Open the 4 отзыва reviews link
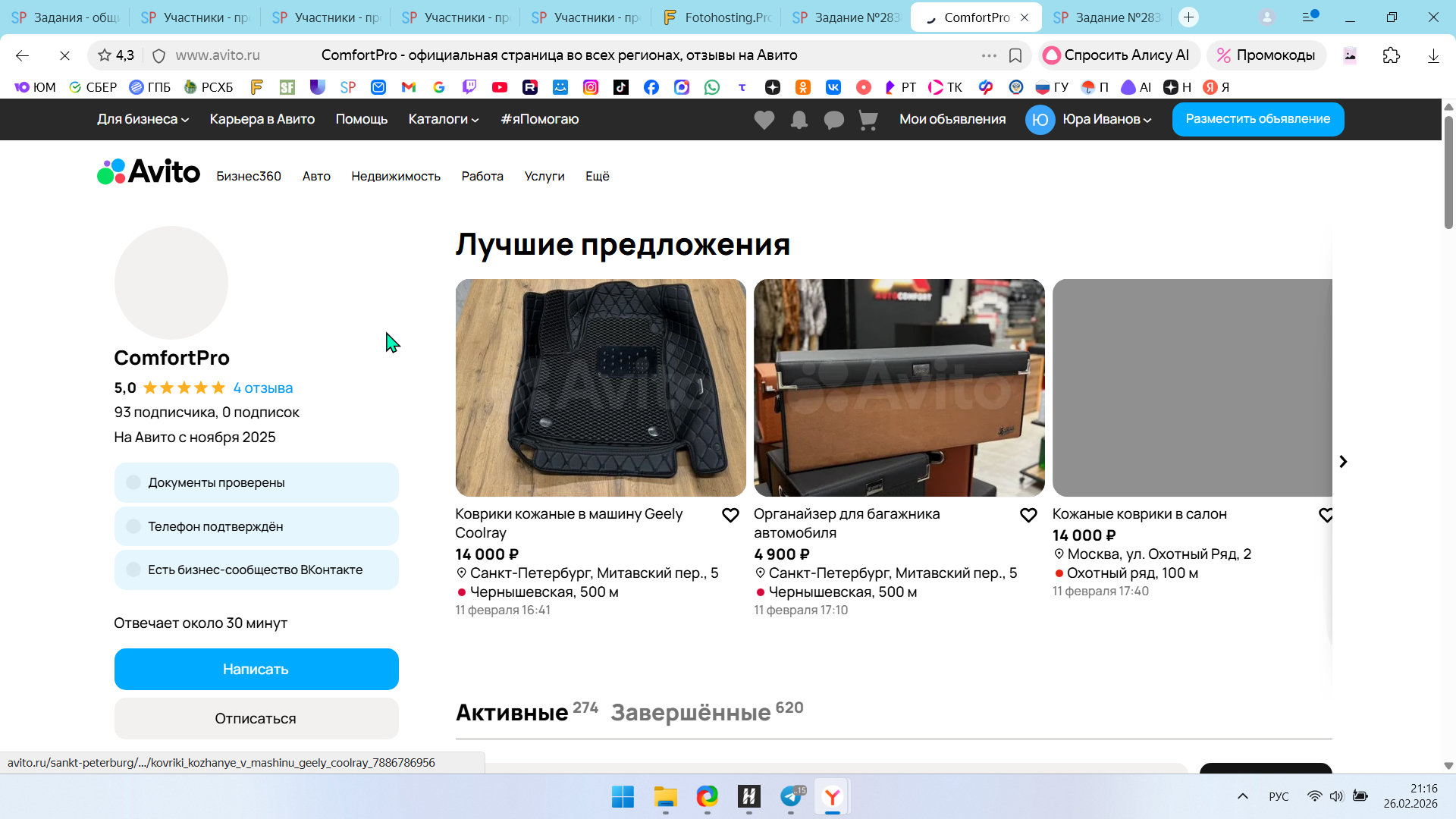The height and width of the screenshot is (819, 1456). (262, 388)
